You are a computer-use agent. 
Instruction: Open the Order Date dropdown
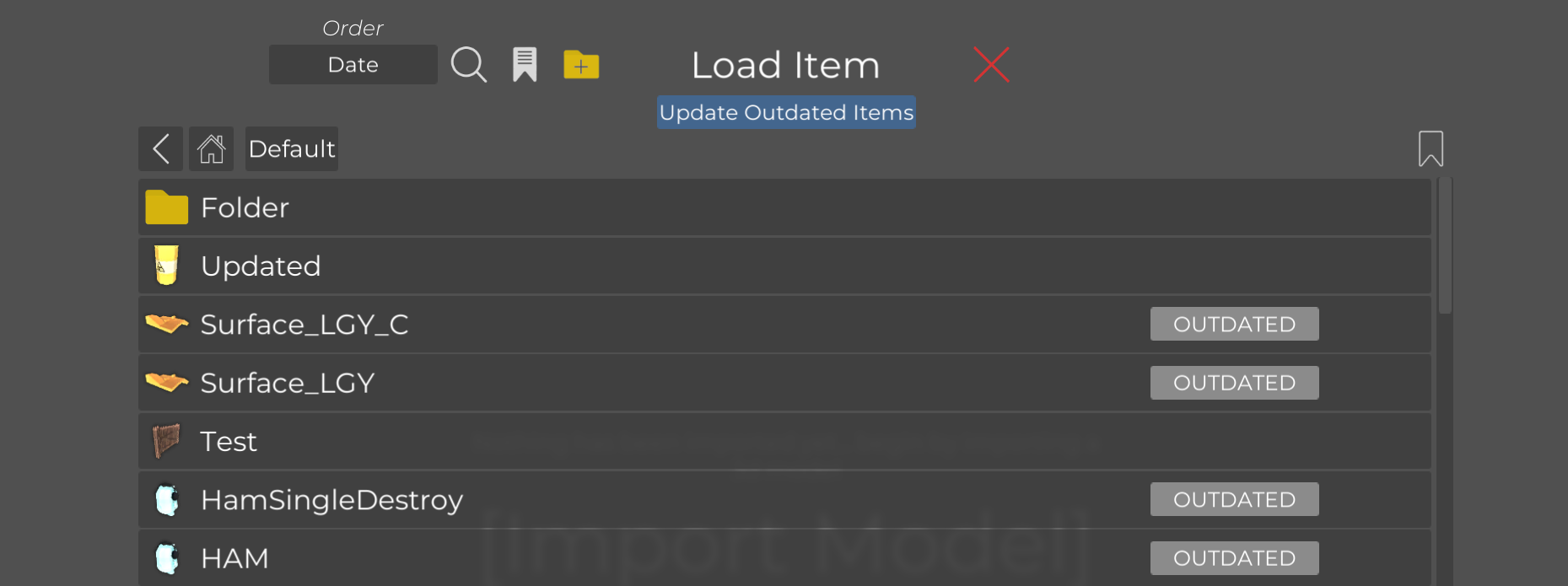point(353,65)
